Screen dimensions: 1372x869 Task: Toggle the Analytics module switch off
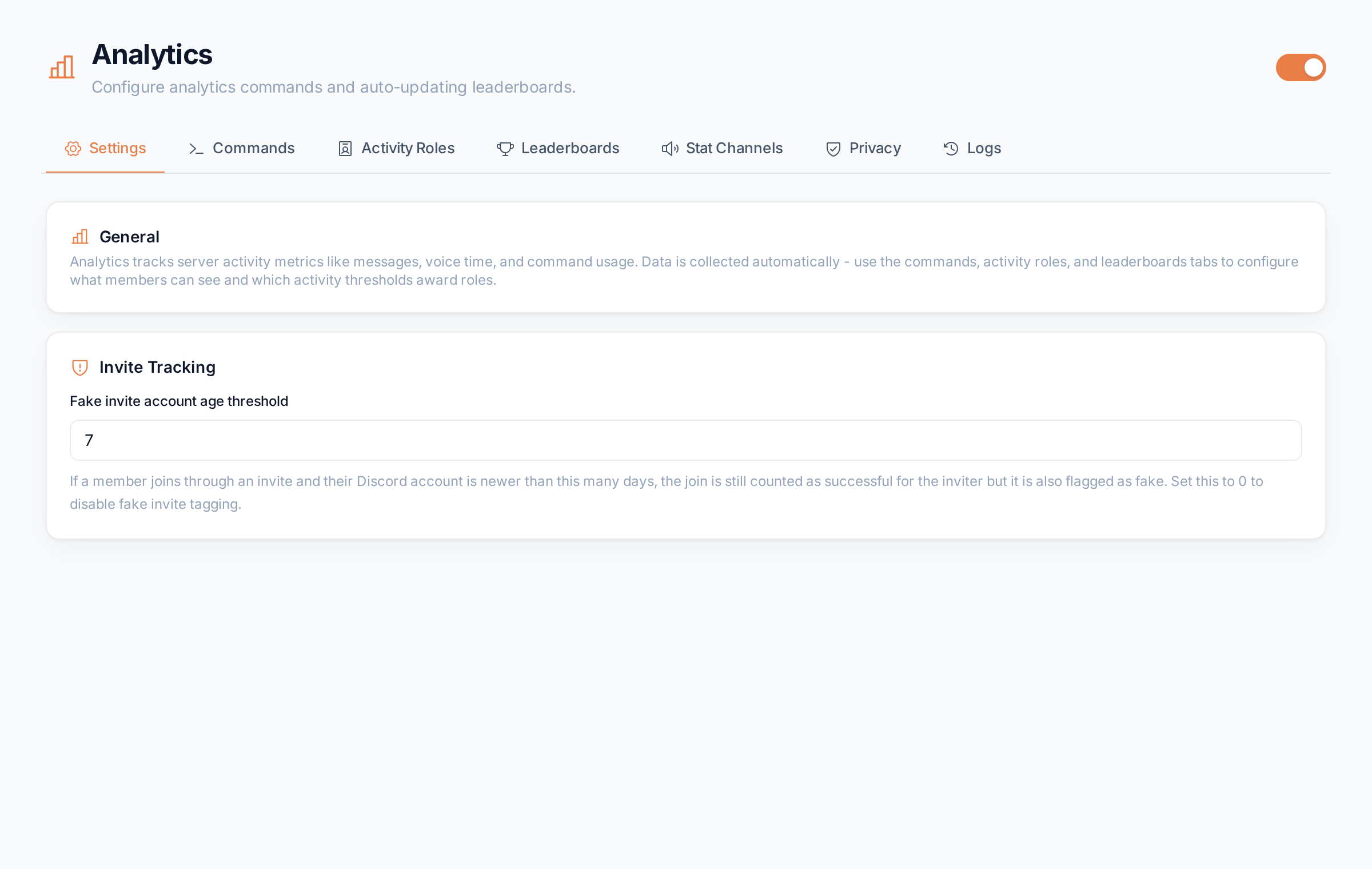coord(1301,67)
